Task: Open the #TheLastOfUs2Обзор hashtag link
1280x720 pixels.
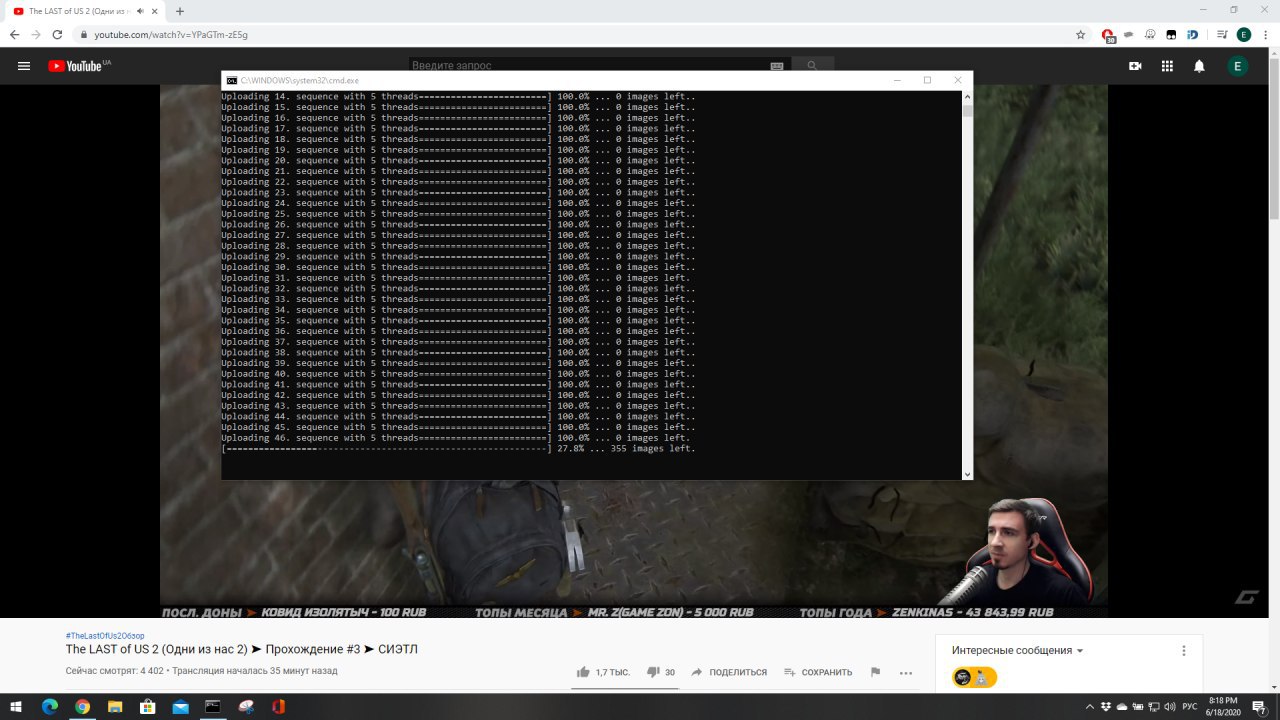Action: (x=105, y=636)
